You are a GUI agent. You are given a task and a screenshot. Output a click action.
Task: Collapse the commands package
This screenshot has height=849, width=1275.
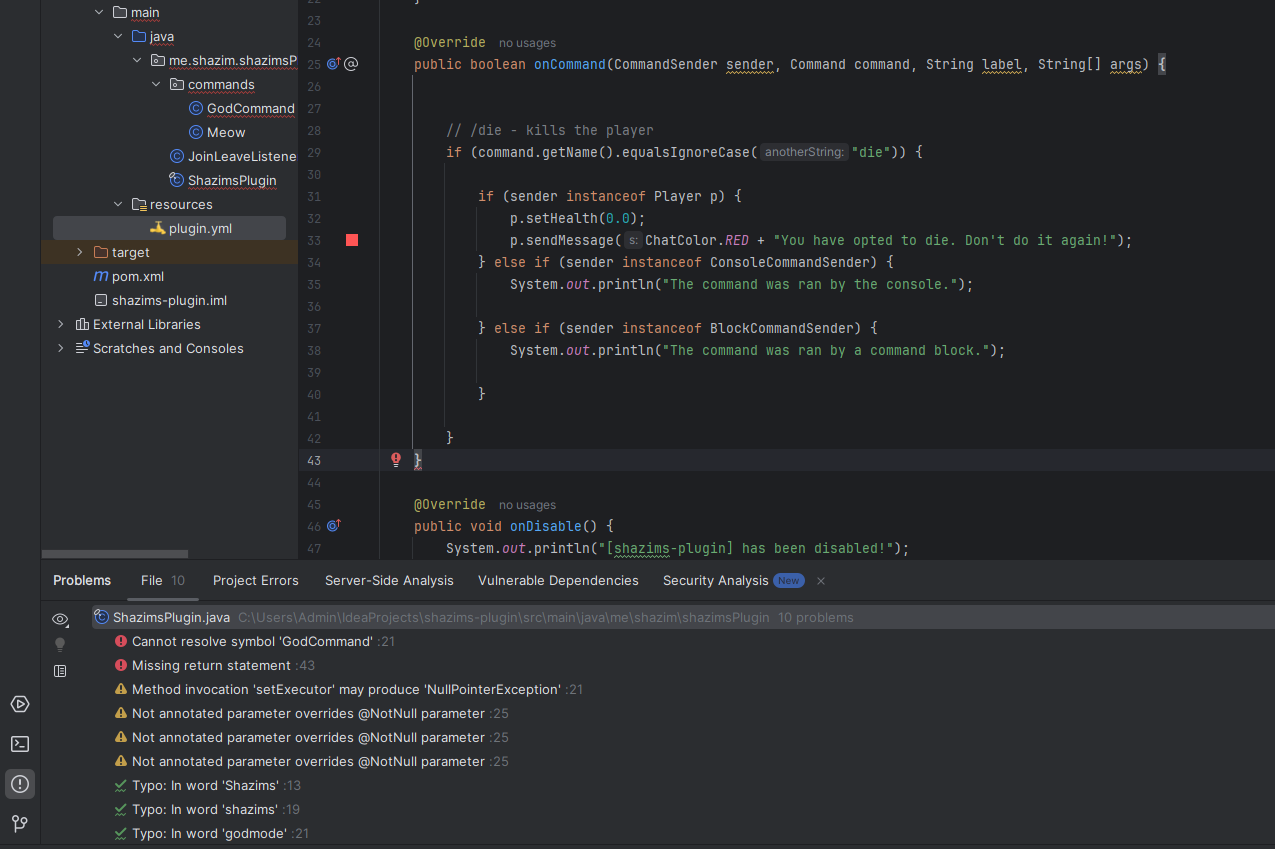tap(156, 85)
